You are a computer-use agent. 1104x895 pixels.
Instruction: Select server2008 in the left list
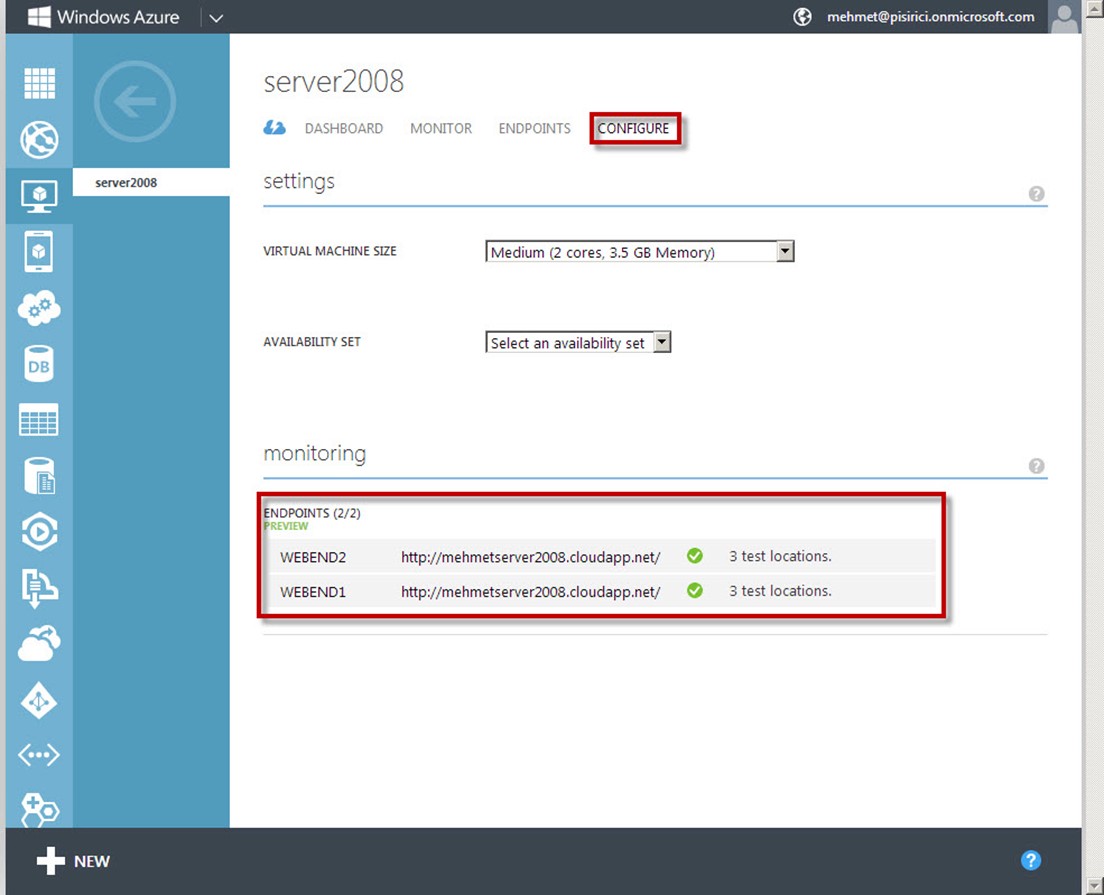151,182
